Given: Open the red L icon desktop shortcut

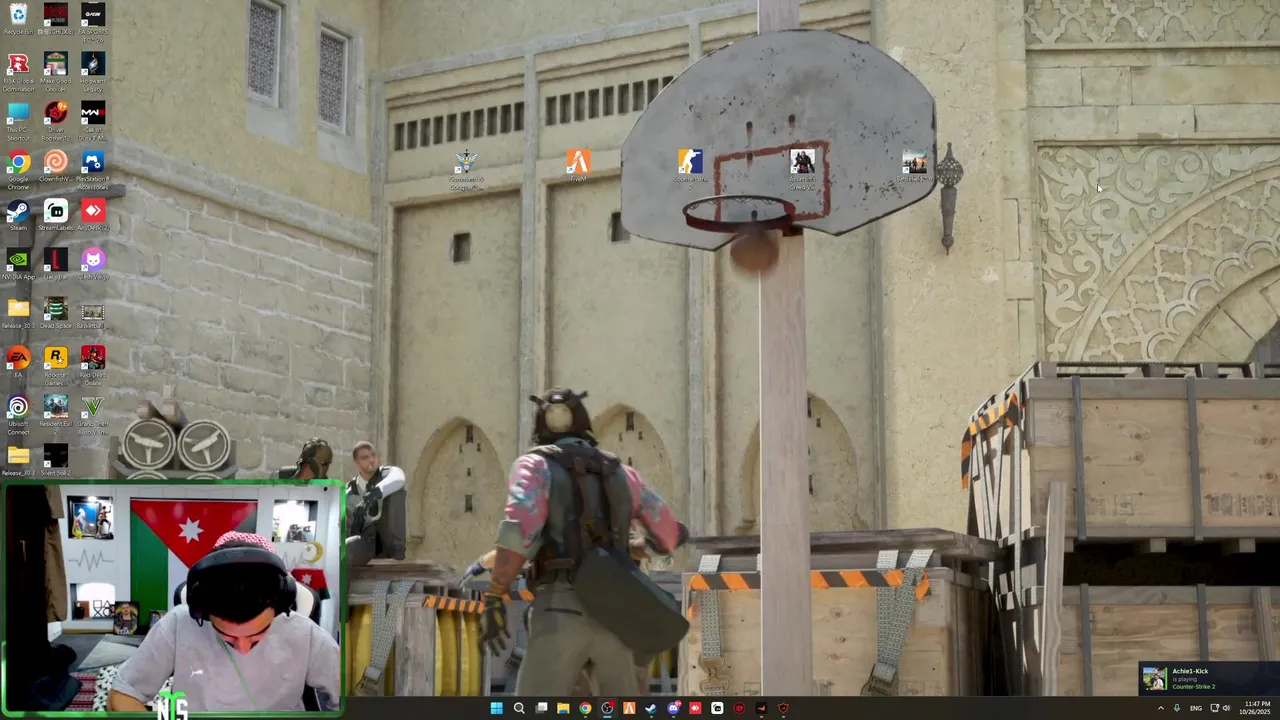Looking at the screenshot, I should point(56,264).
